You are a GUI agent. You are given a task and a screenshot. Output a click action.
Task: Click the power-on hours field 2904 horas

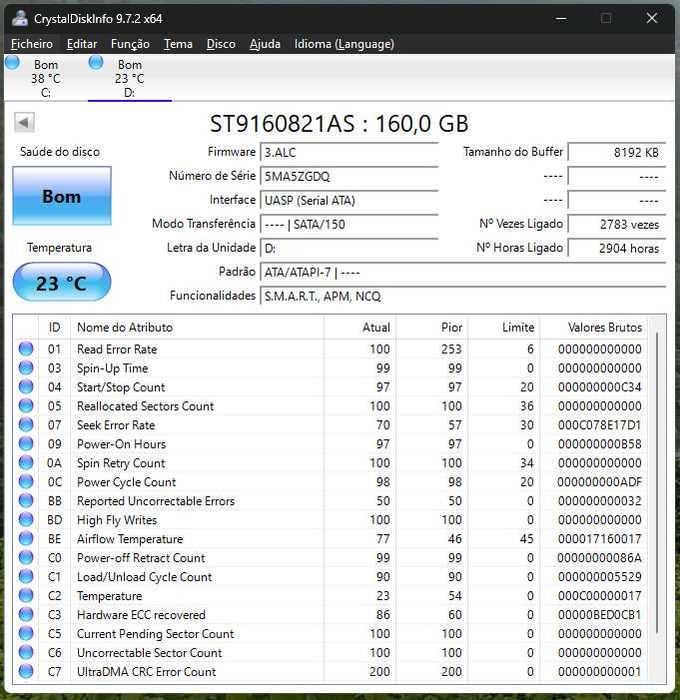(617, 248)
